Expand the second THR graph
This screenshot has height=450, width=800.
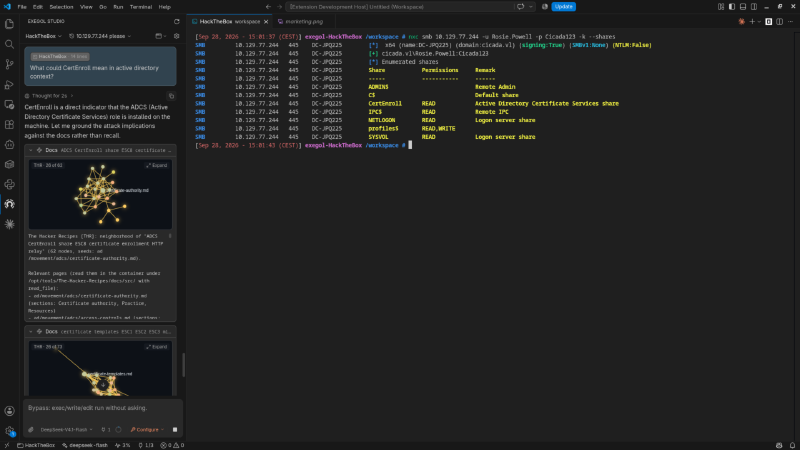157,347
